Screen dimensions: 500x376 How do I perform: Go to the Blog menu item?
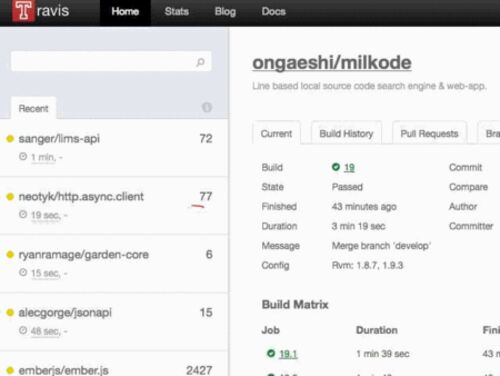pos(225,12)
